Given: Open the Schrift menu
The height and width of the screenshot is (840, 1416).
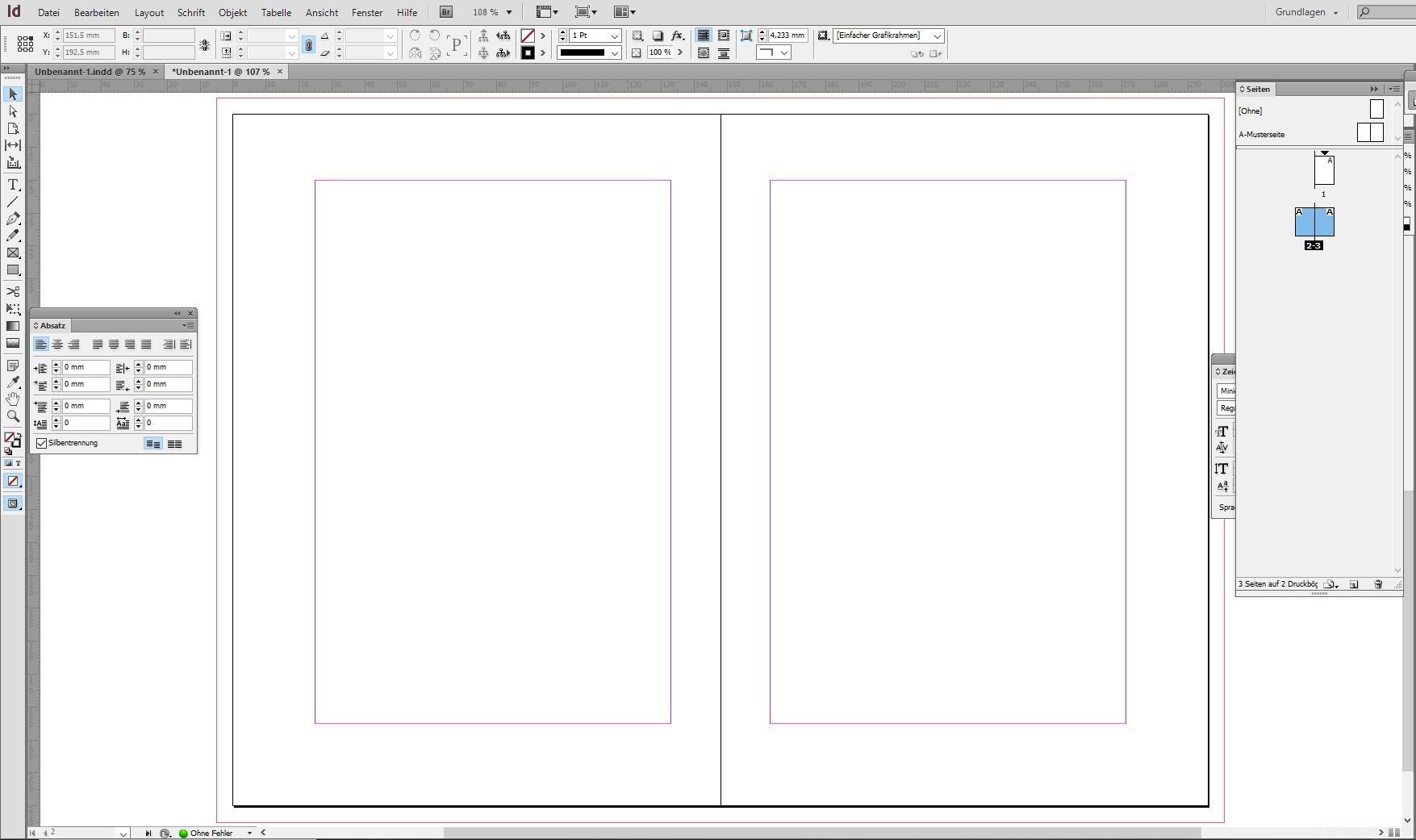Looking at the screenshot, I should pyautogui.click(x=190, y=13).
